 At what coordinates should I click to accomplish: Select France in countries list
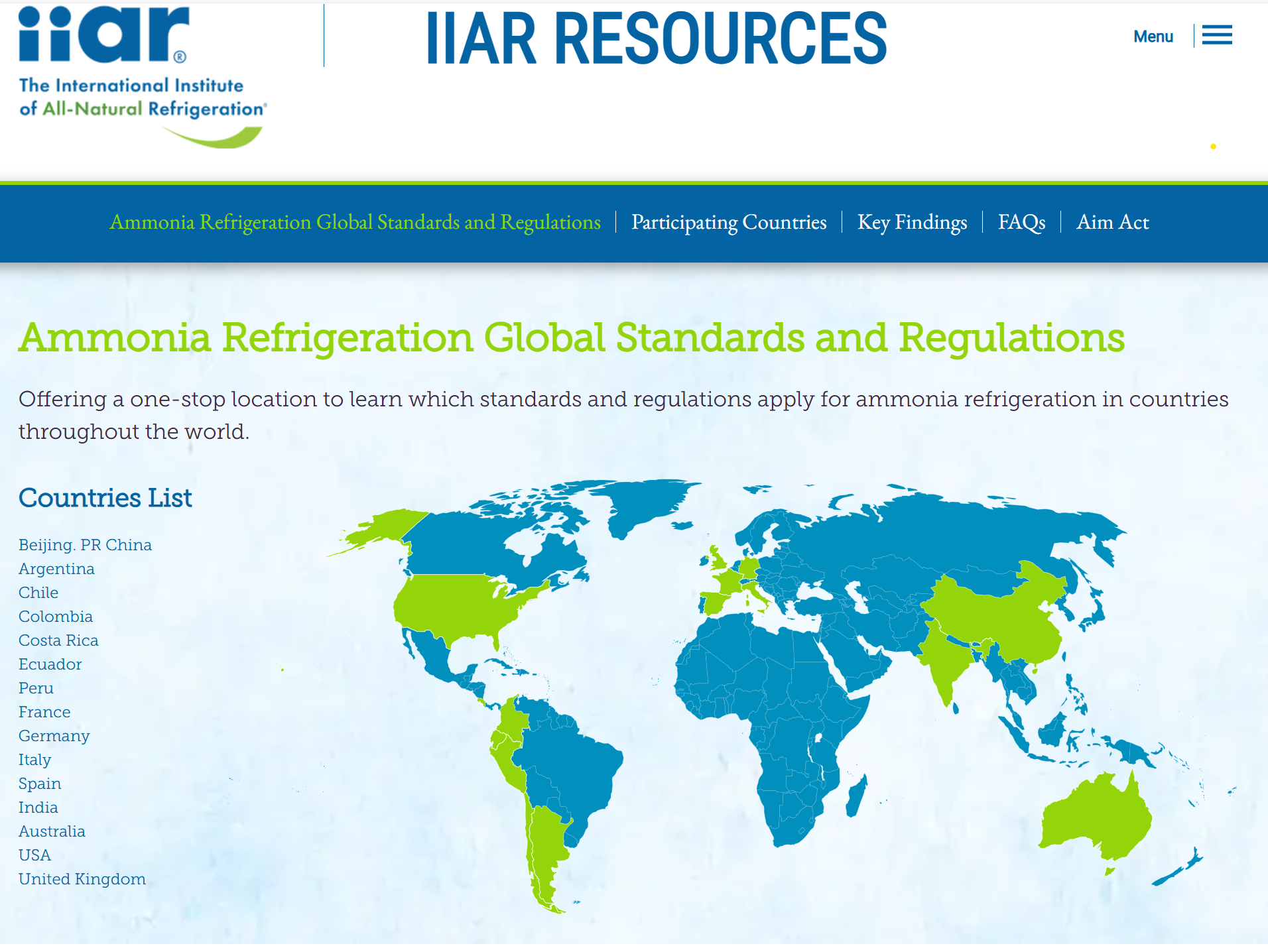pos(44,712)
